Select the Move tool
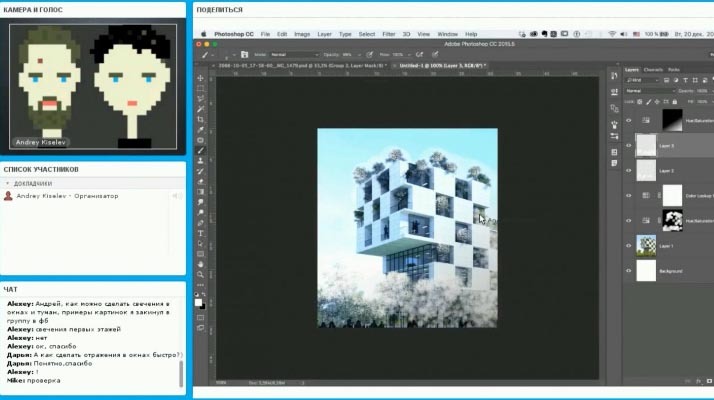The width and height of the screenshot is (714, 400). 200,78
